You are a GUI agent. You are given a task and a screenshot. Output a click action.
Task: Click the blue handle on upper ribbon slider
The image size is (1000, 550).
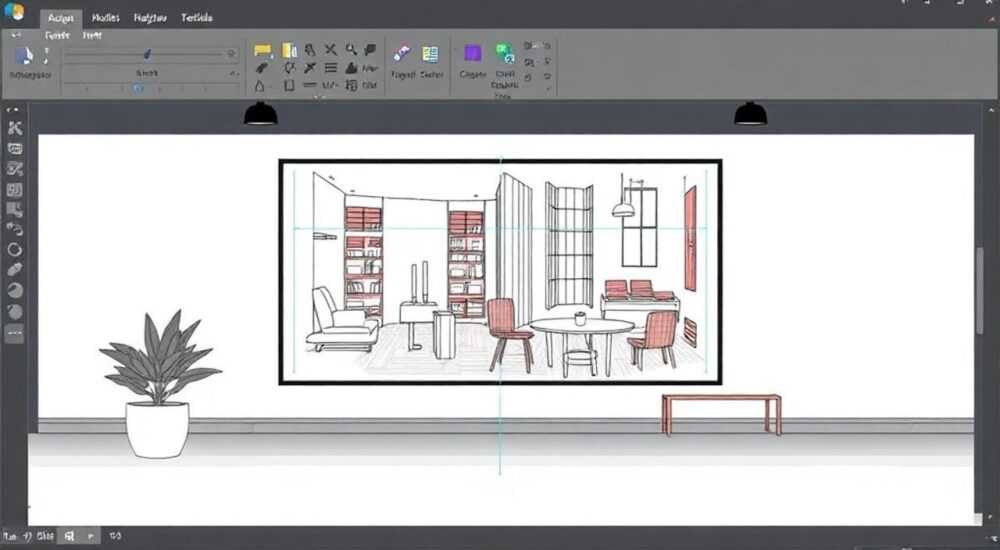[x=147, y=54]
